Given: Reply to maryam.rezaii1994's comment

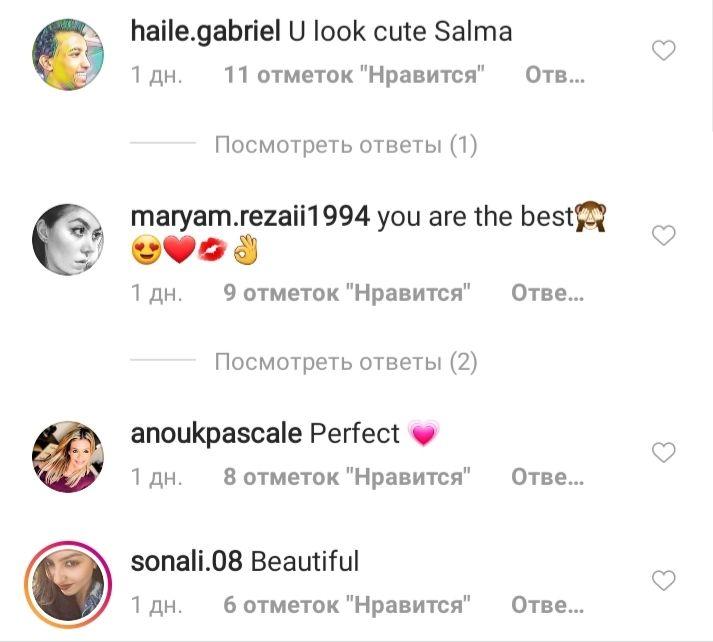Looking at the screenshot, I should pos(547,292).
